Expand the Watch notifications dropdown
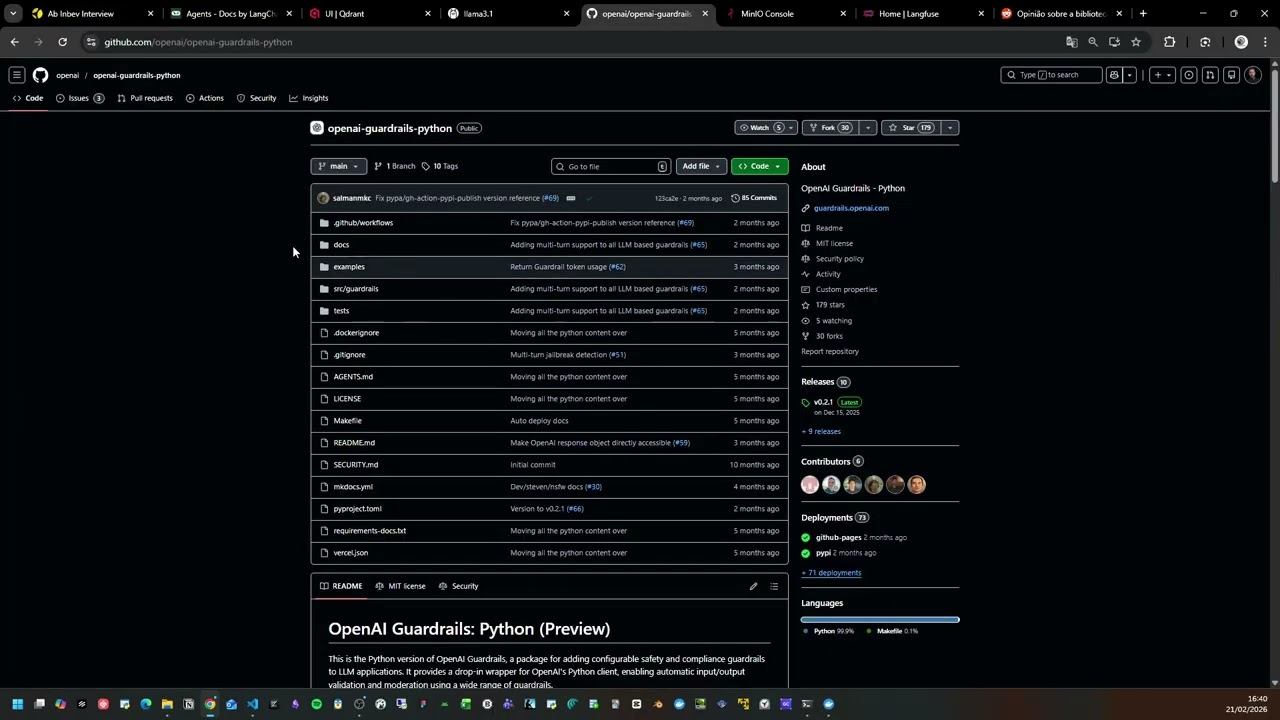The width and height of the screenshot is (1280, 720). [x=766, y=128]
